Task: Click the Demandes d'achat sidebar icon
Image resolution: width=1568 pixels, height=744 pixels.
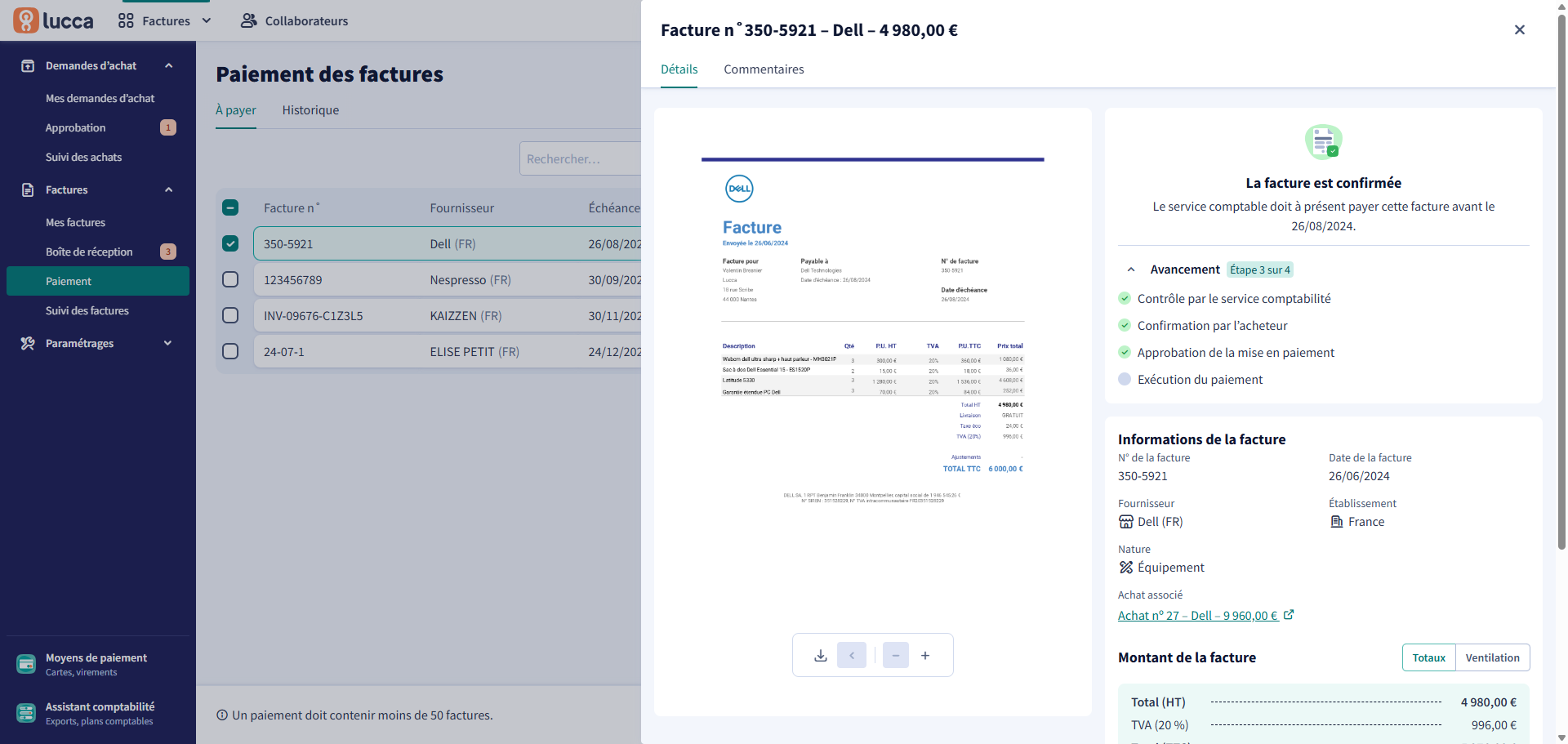Action: [28, 65]
